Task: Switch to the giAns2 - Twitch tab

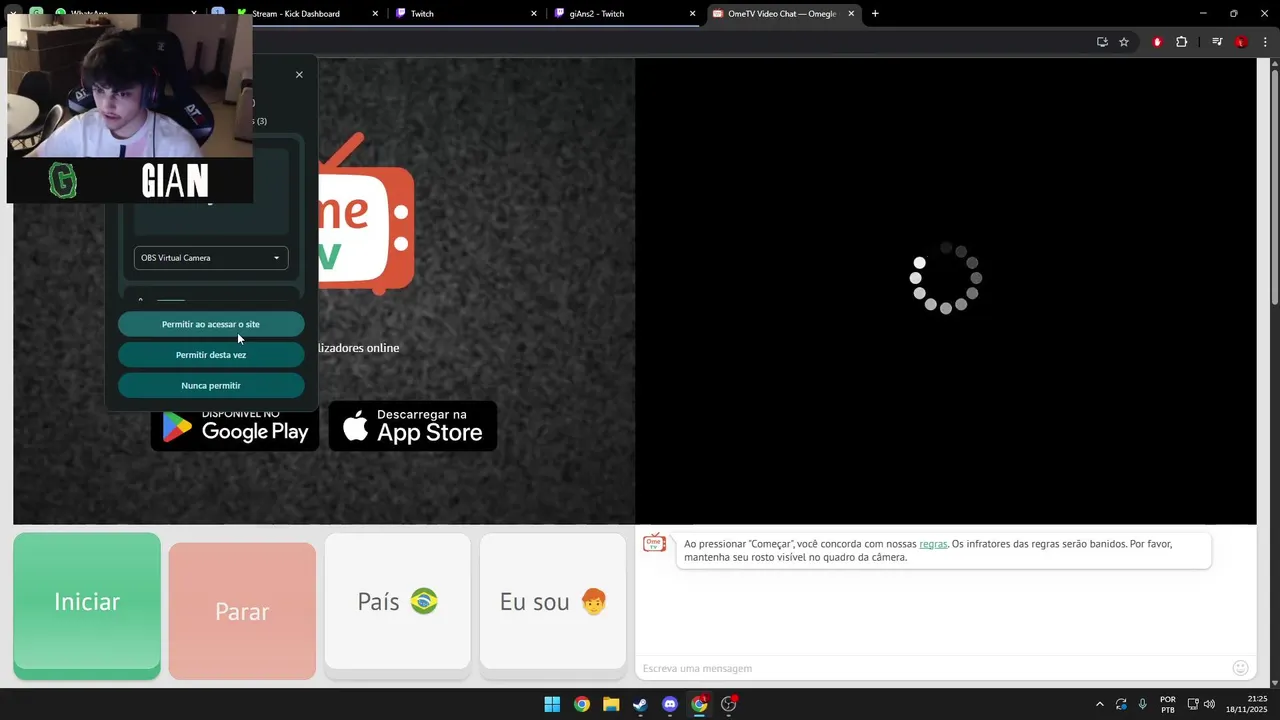Action: coord(625,14)
